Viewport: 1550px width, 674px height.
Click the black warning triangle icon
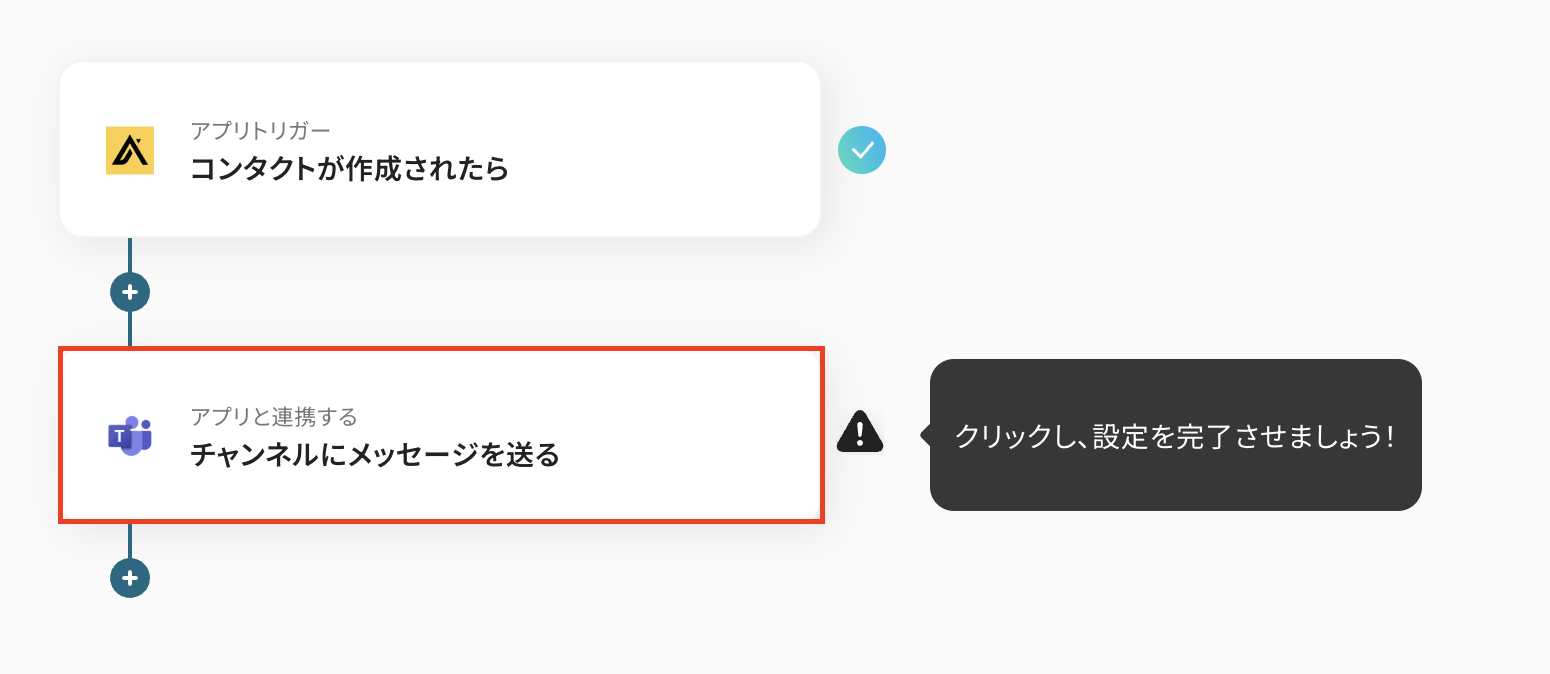point(860,432)
